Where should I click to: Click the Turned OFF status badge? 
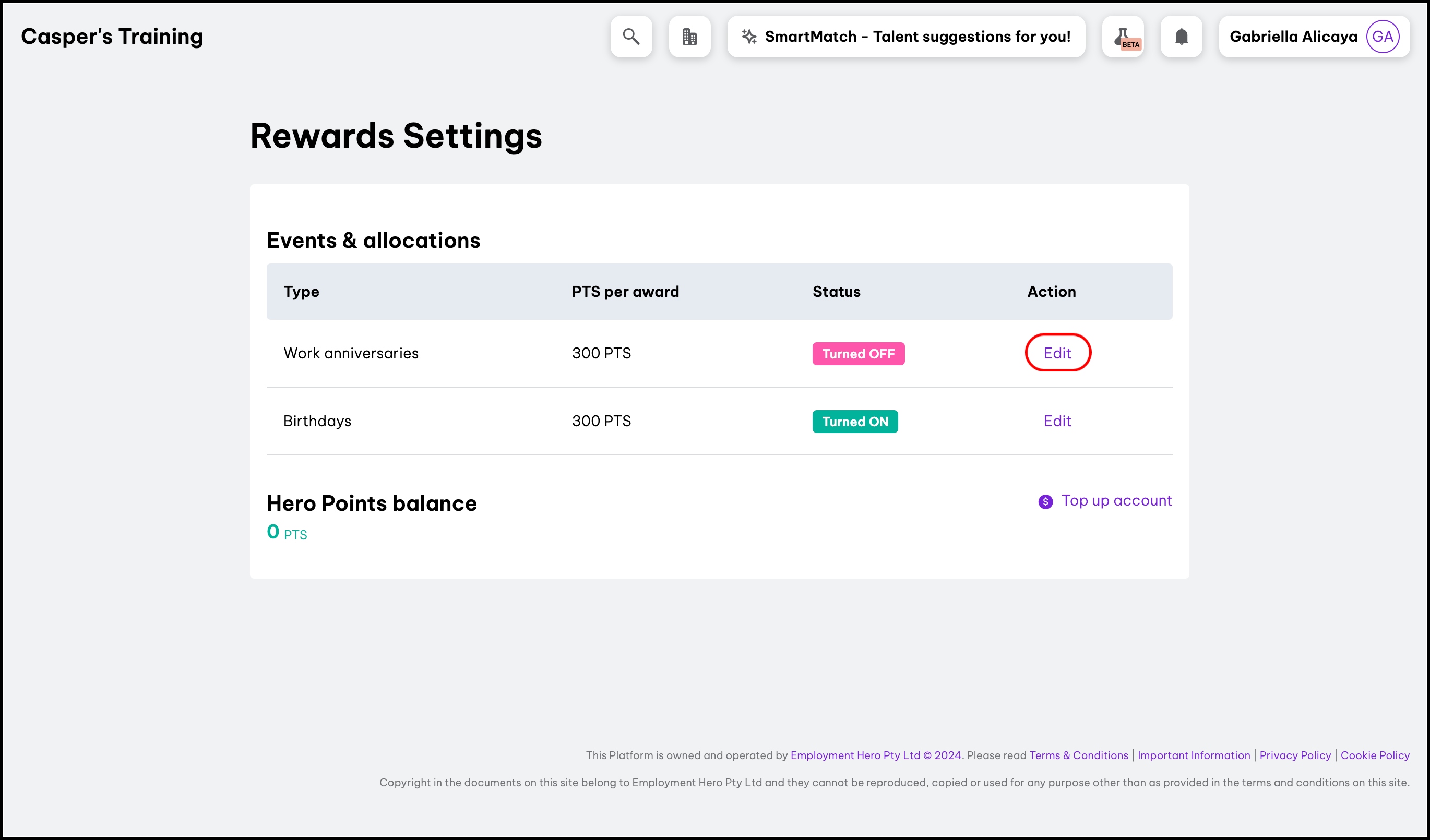(x=858, y=353)
